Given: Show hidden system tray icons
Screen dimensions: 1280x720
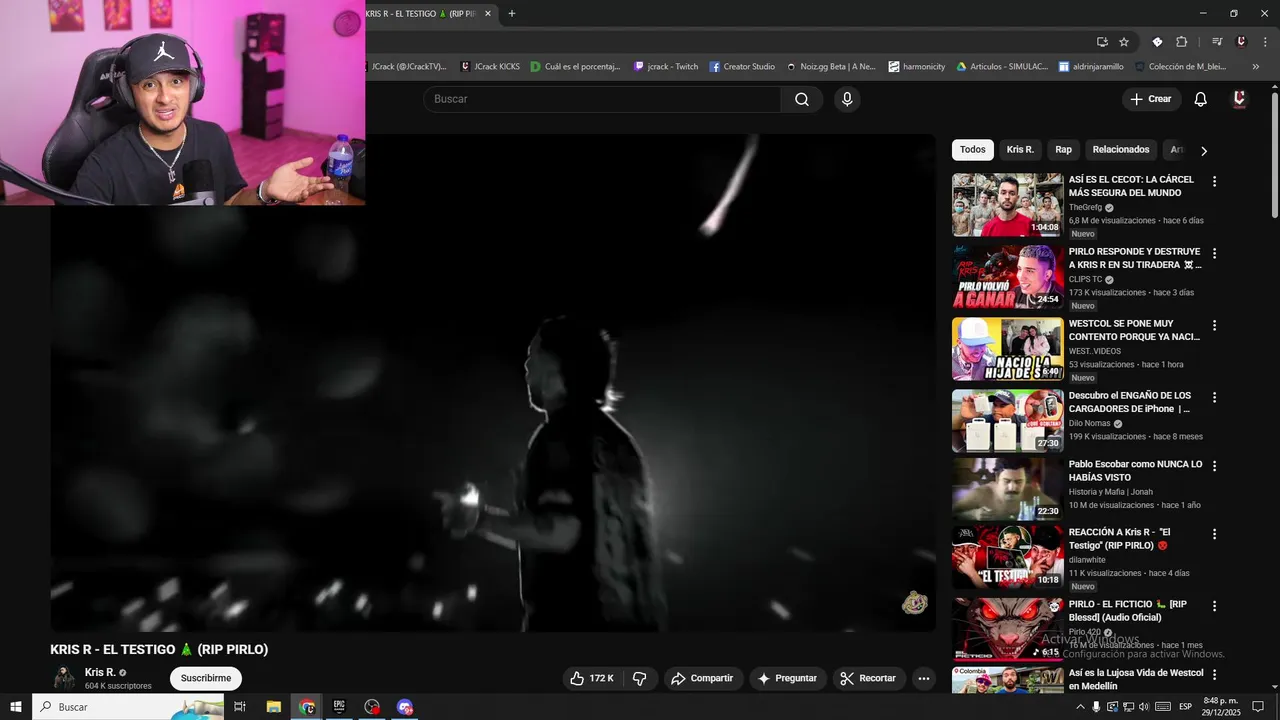Looking at the screenshot, I should click(x=1080, y=707).
